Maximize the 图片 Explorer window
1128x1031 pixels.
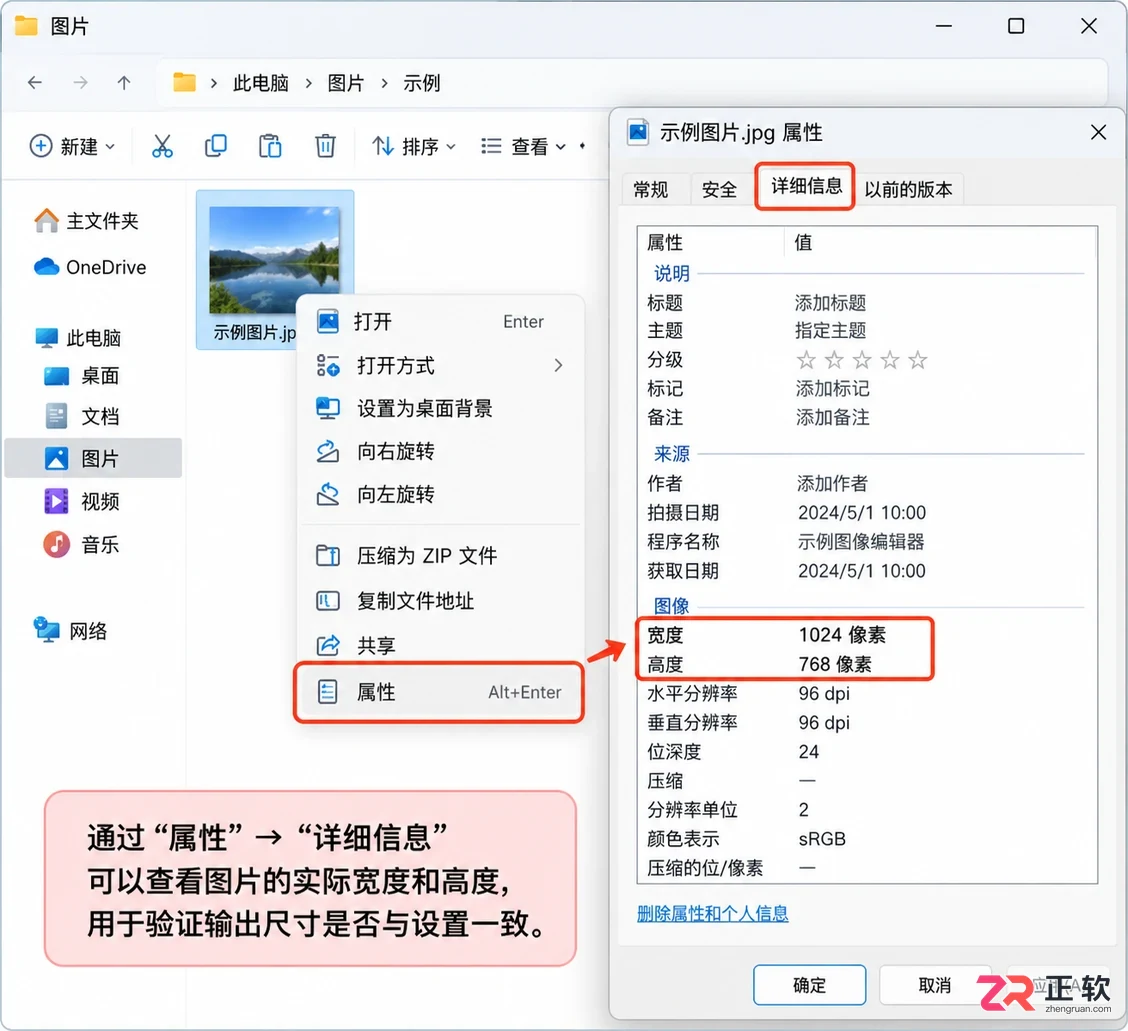pyautogui.click(x=1016, y=26)
